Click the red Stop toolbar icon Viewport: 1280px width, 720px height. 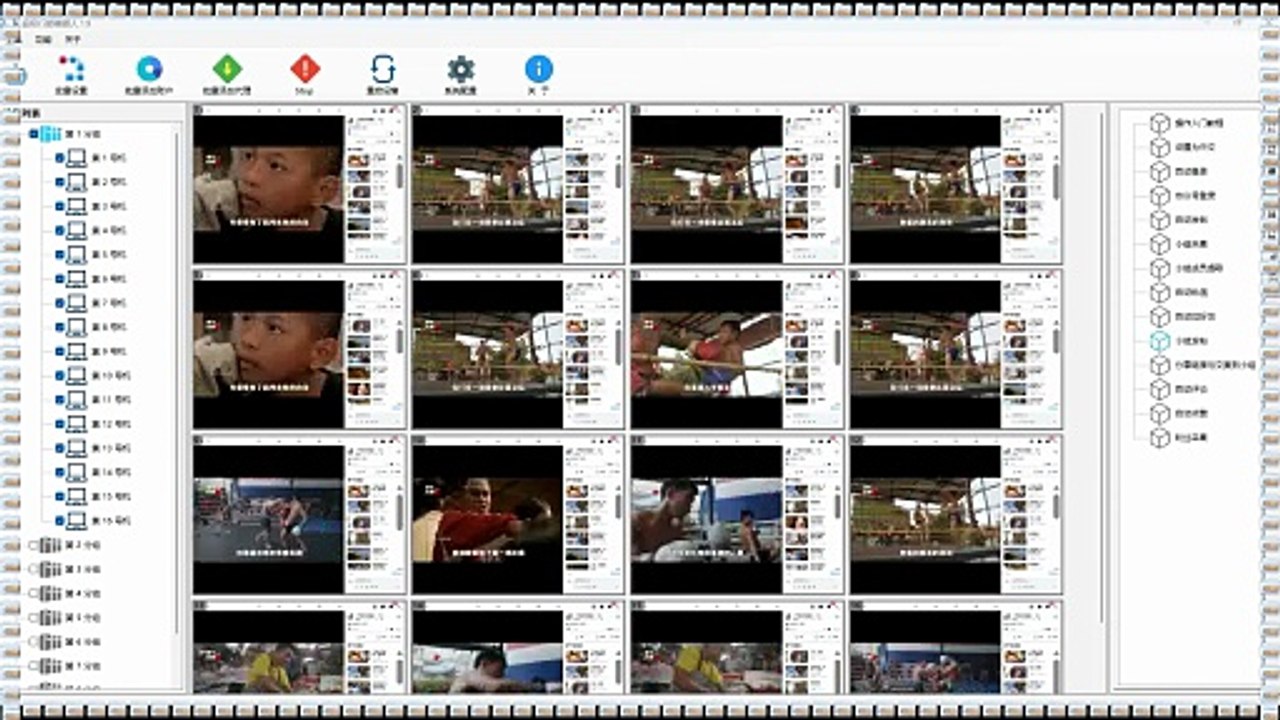click(305, 70)
